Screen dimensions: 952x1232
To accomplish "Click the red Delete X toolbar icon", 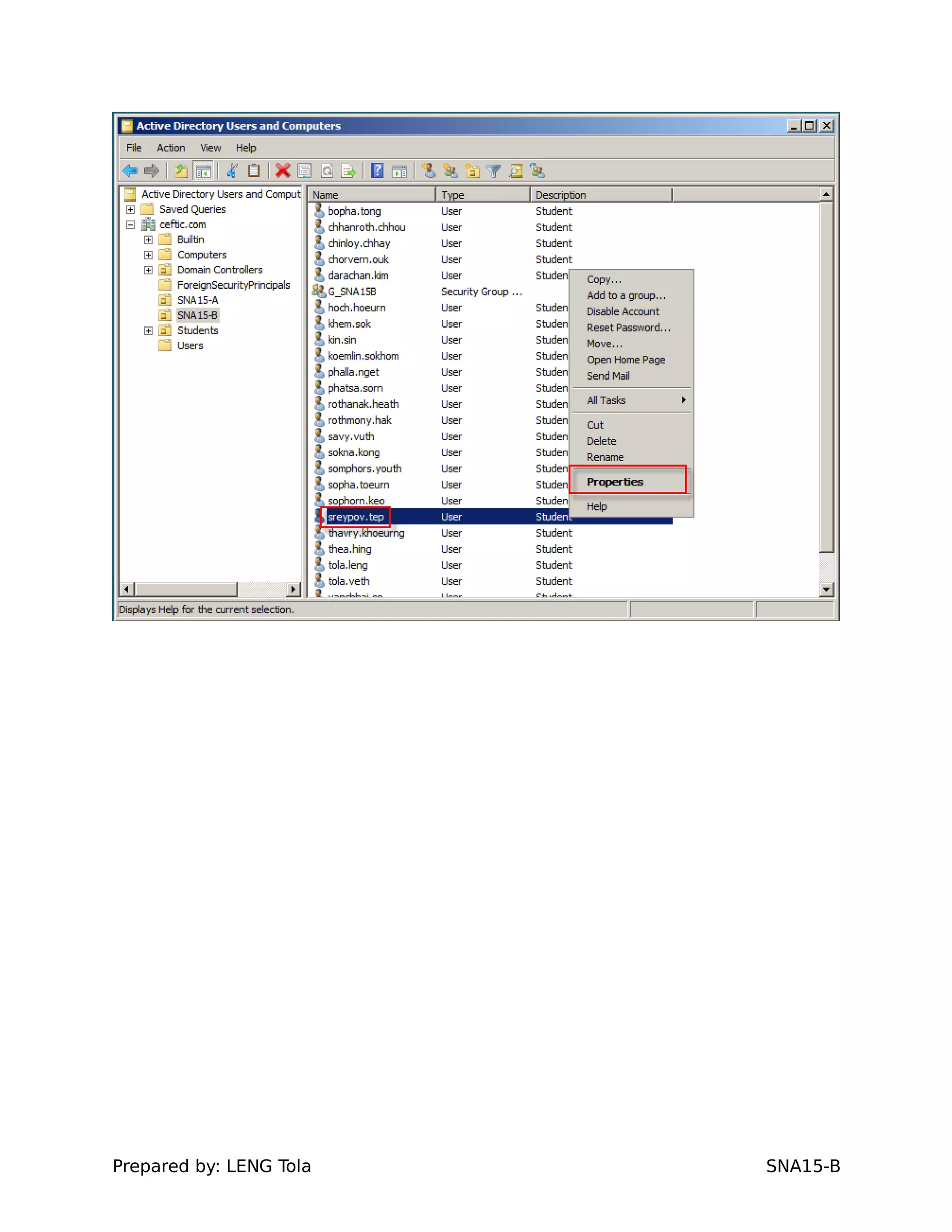I will [283, 170].
